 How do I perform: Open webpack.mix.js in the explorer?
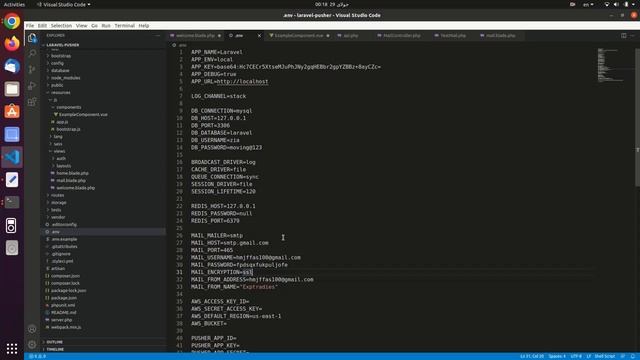(x=66, y=327)
